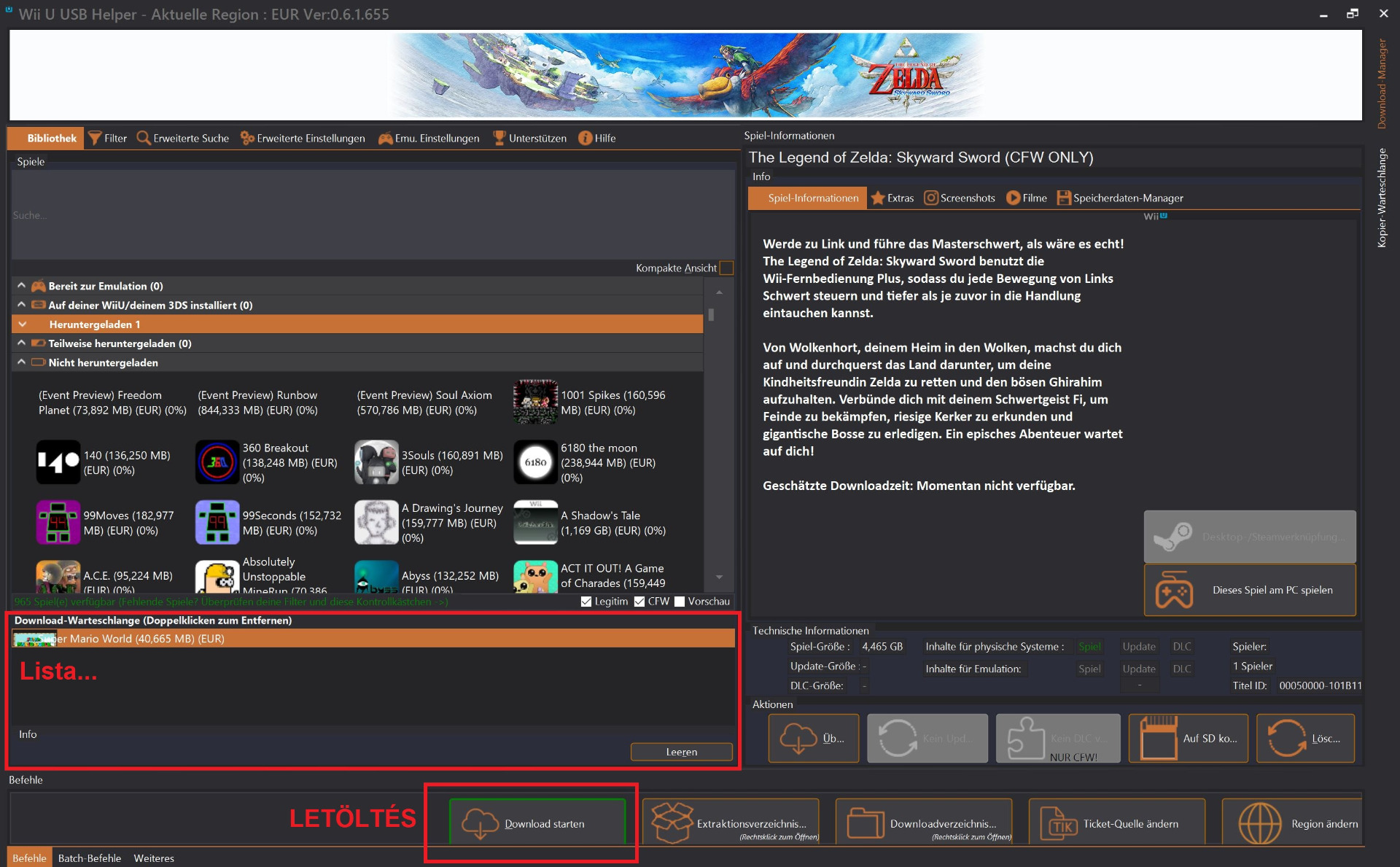The image size is (1400, 867).
Task: Switch to Spiel-Informationen tab
Action: (807, 198)
